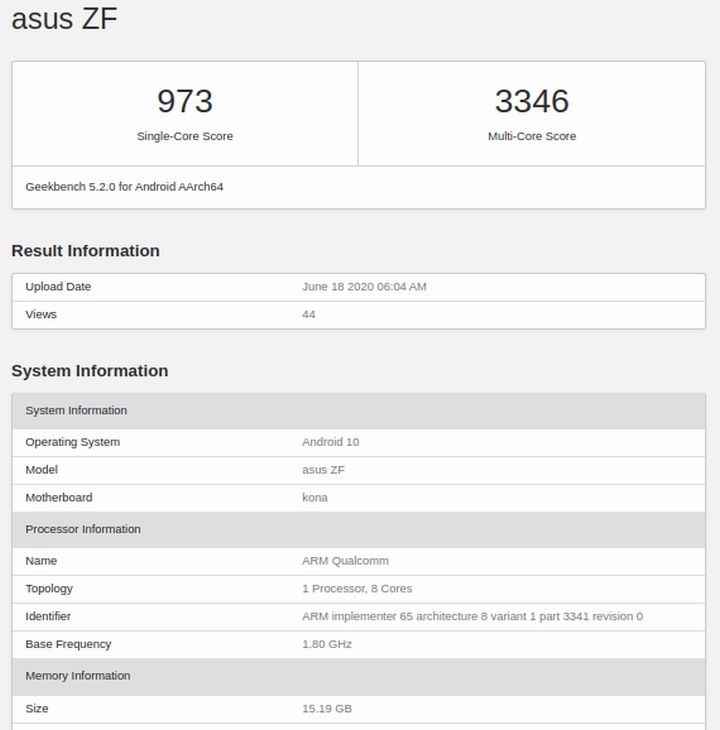Click the 'Result Information' heading
720x730 pixels.
coord(86,250)
